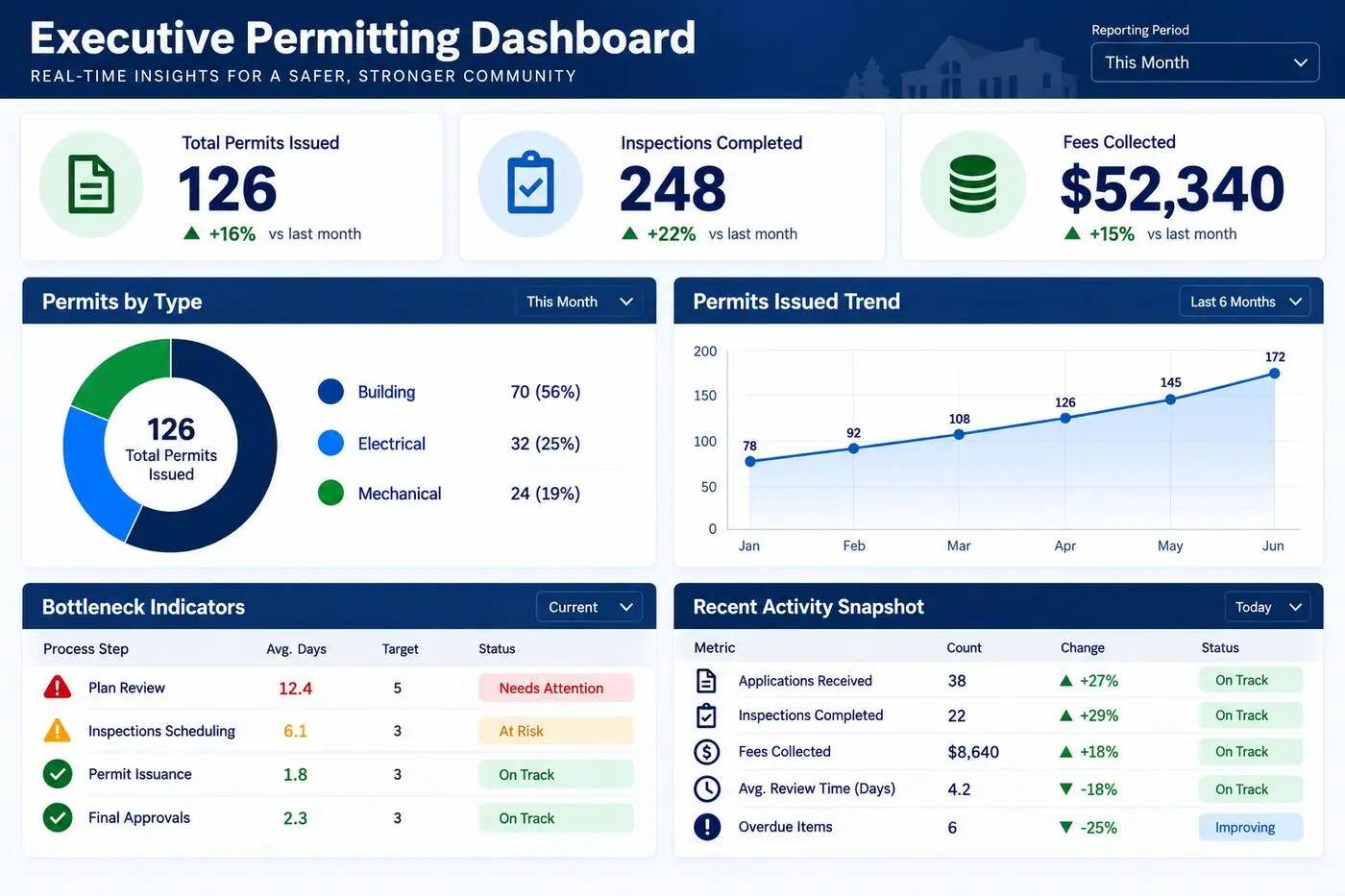
Task: Click the document icon on Total Permits Issued card
Action: pos(91,184)
